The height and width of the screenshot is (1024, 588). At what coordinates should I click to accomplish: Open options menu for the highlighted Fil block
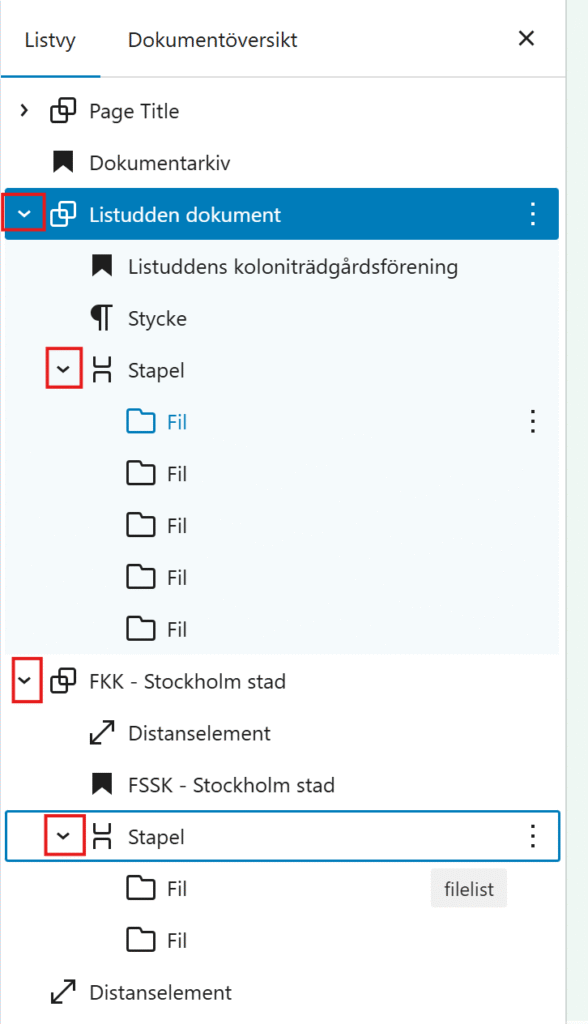(x=533, y=422)
